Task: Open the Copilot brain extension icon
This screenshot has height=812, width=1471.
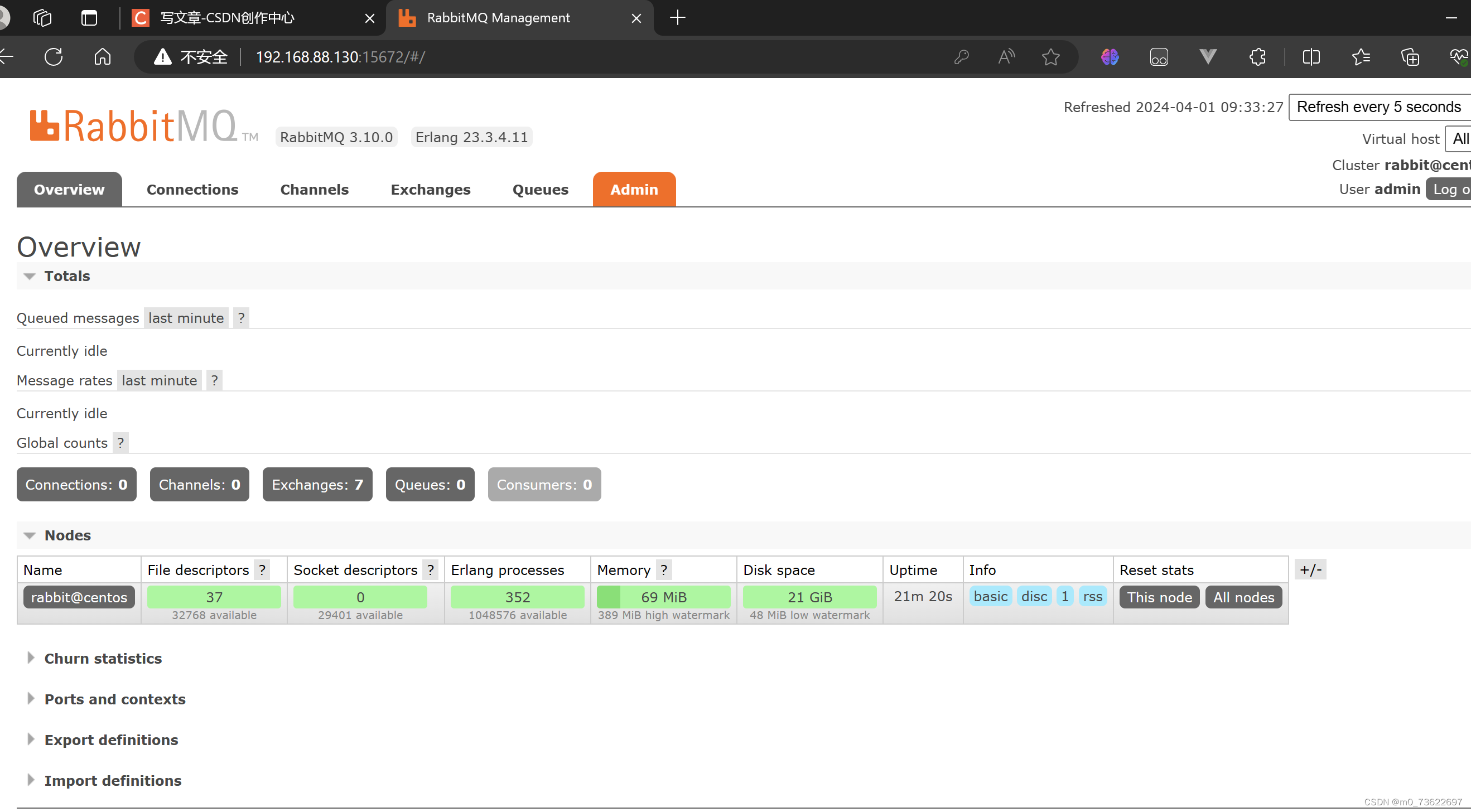Action: 1110,56
